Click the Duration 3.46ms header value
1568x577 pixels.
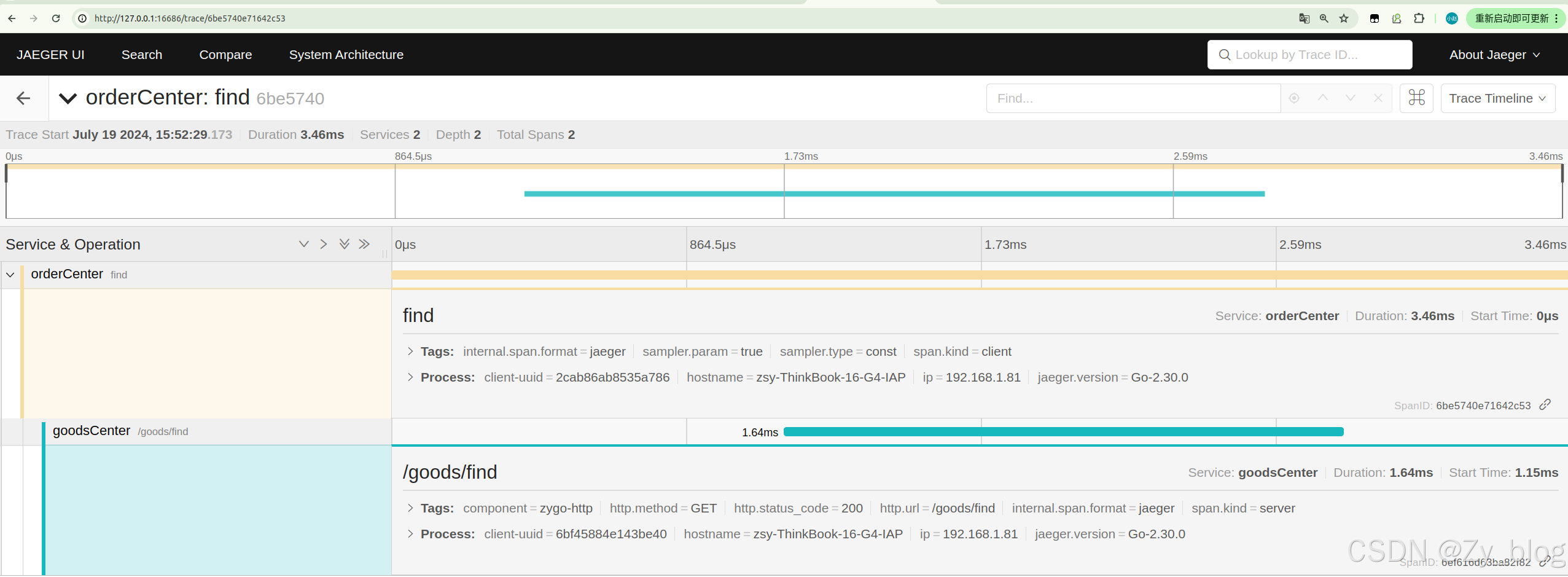[x=322, y=135]
